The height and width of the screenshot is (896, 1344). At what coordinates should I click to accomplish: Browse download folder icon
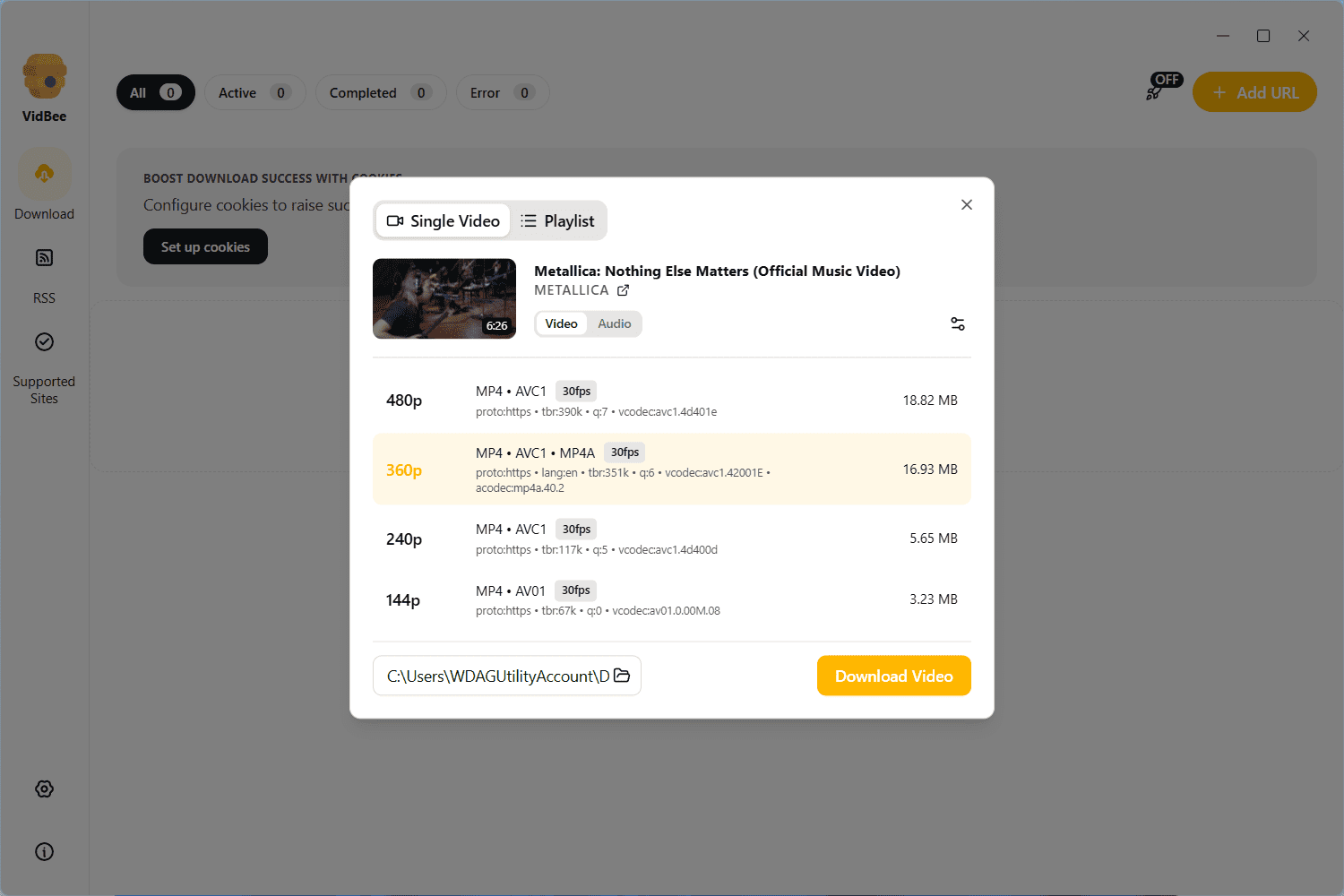pyautogui.click(x=622, y=676)
